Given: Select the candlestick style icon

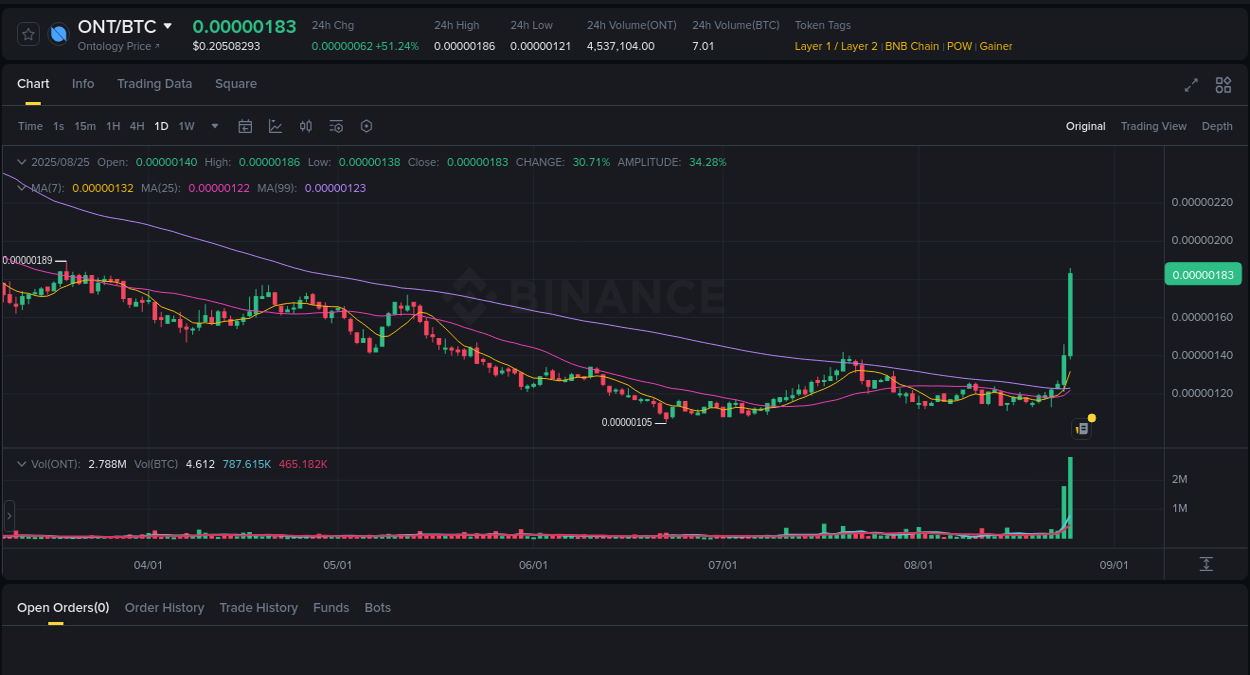Looking at the screenshot, I should point(306,126).
